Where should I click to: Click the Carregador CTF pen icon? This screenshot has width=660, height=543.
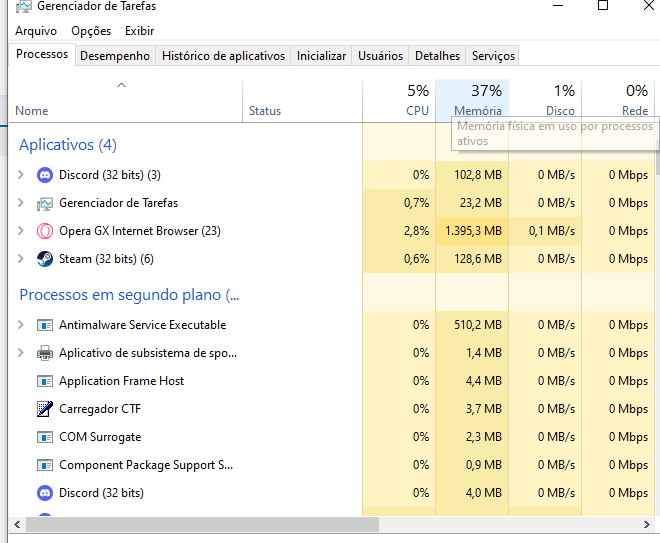[45, 409]
